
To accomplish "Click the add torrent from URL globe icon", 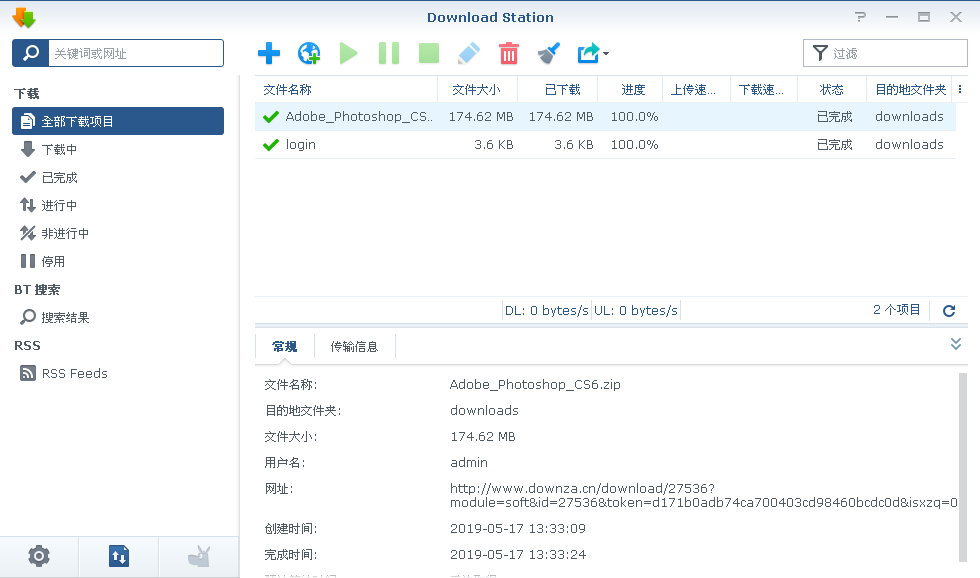I will click(309, 53).
